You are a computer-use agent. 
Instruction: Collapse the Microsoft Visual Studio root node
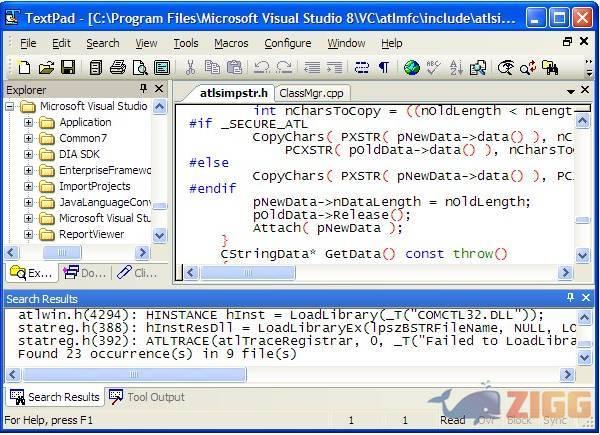[13, 106]
